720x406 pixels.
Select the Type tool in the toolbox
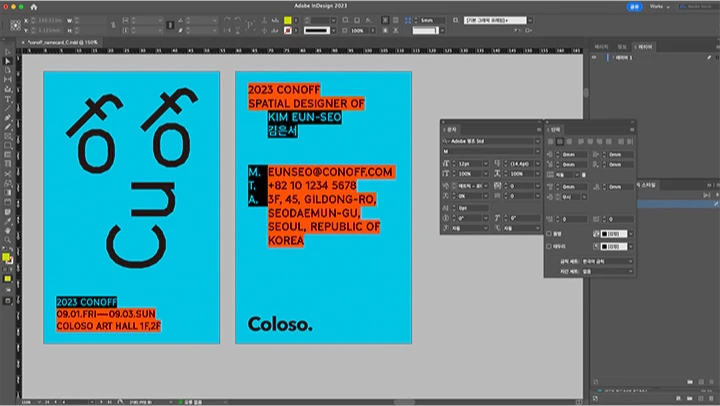point(7,100)
